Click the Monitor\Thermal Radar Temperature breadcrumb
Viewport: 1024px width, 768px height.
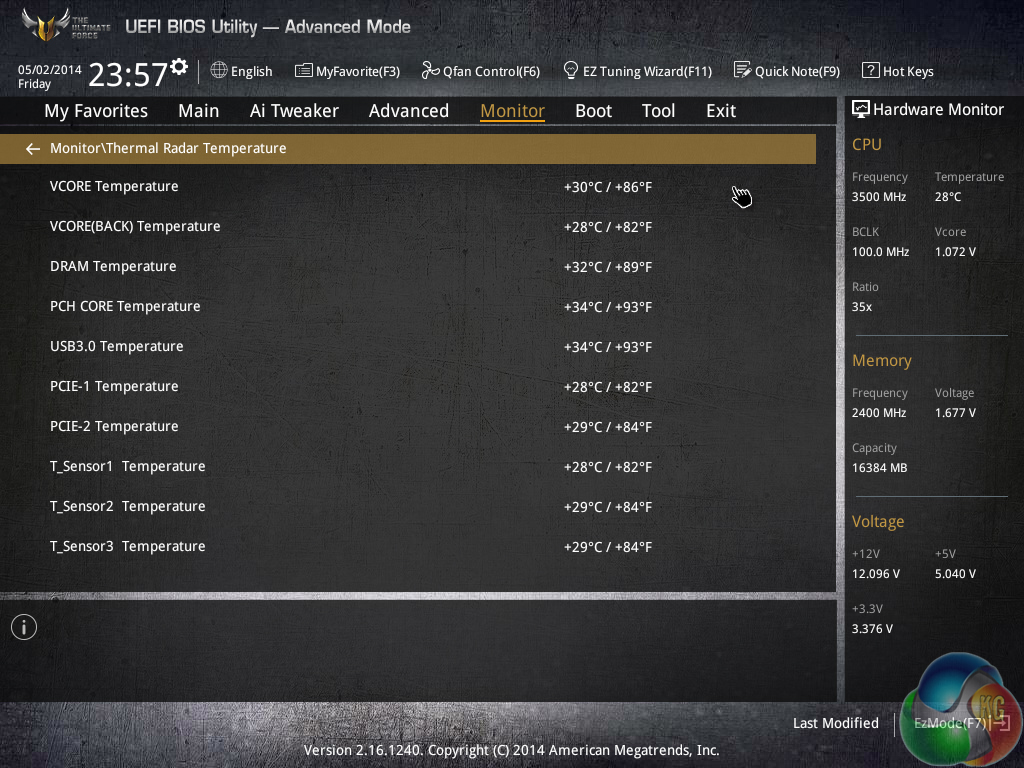pyautogui.click(x=168, y=148)
